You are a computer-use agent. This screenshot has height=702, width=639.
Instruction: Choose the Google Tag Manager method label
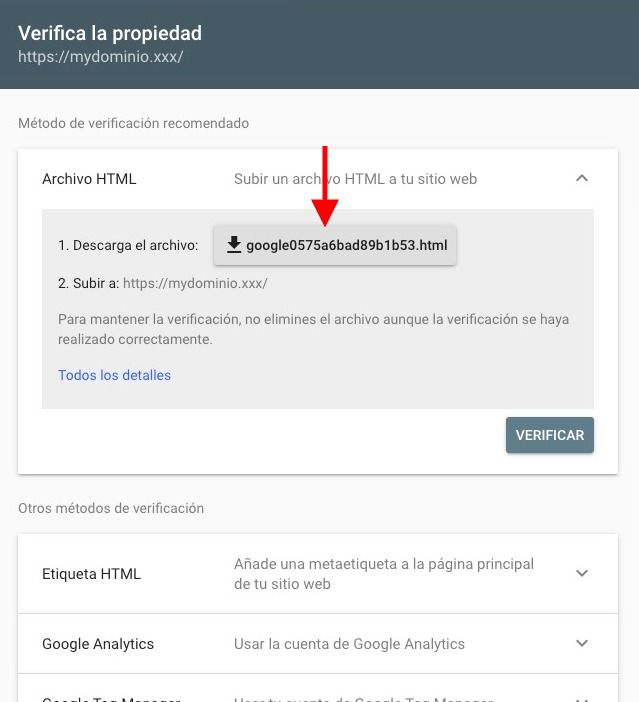coord(111,699)
